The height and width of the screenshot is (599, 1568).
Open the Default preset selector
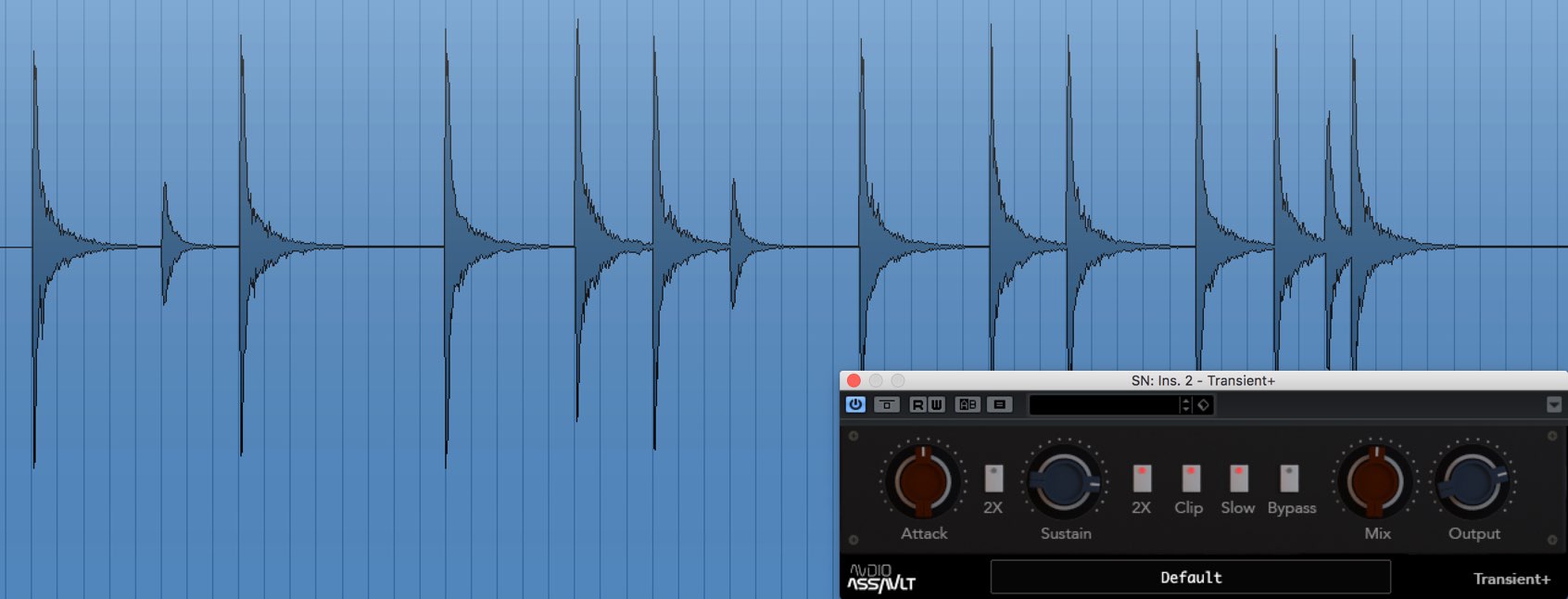point(1191,577)
